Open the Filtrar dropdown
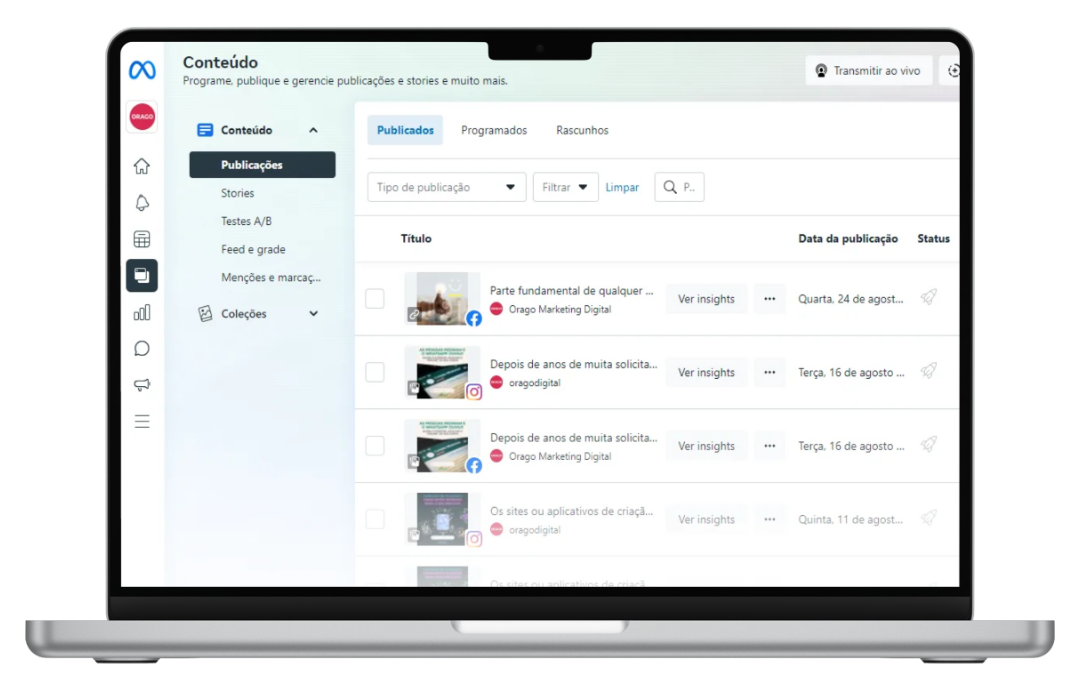Viewport: 1080px width, 691px height. [x=565, y=187]
